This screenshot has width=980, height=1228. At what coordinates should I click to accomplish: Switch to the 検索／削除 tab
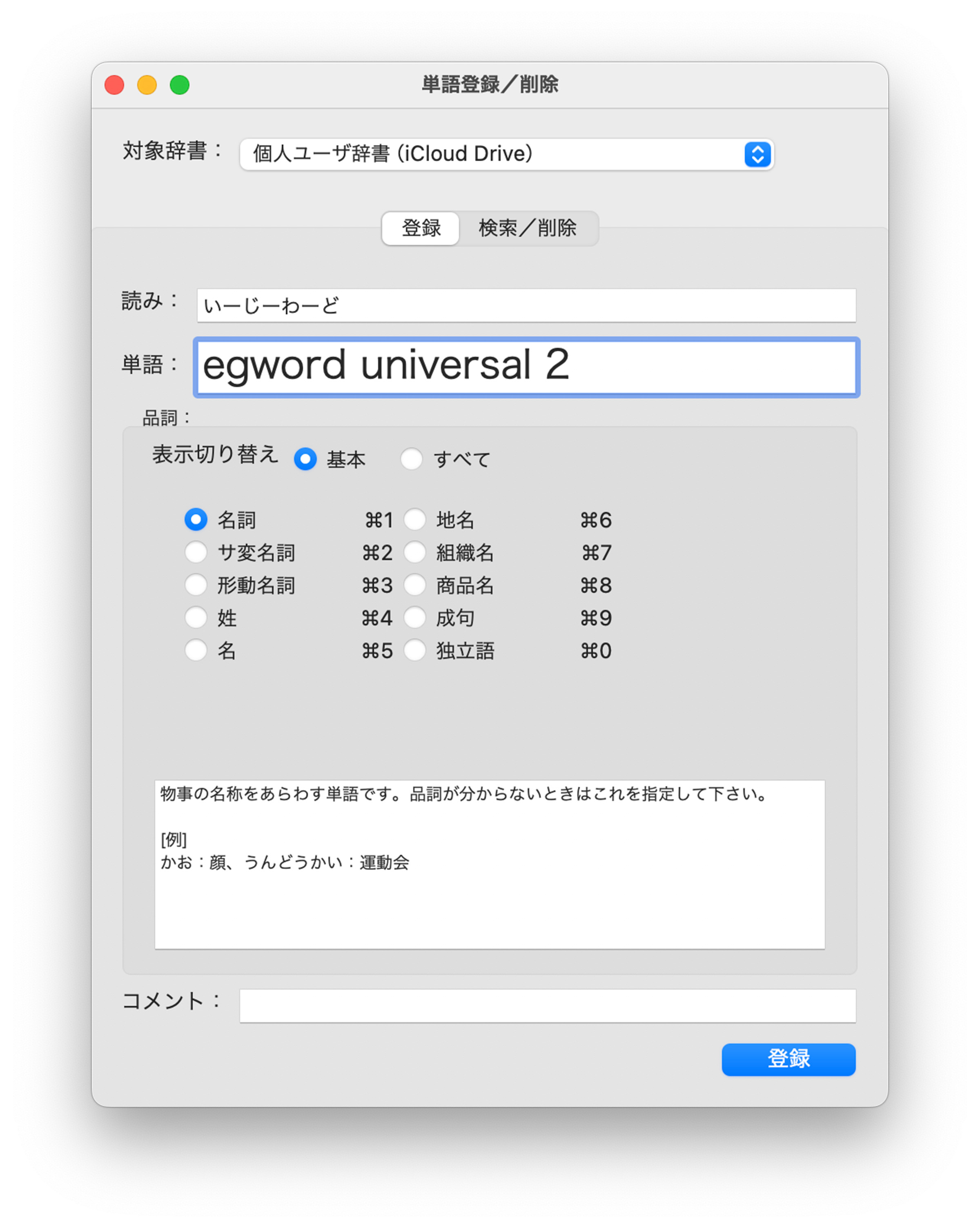(x=527, y=228)
